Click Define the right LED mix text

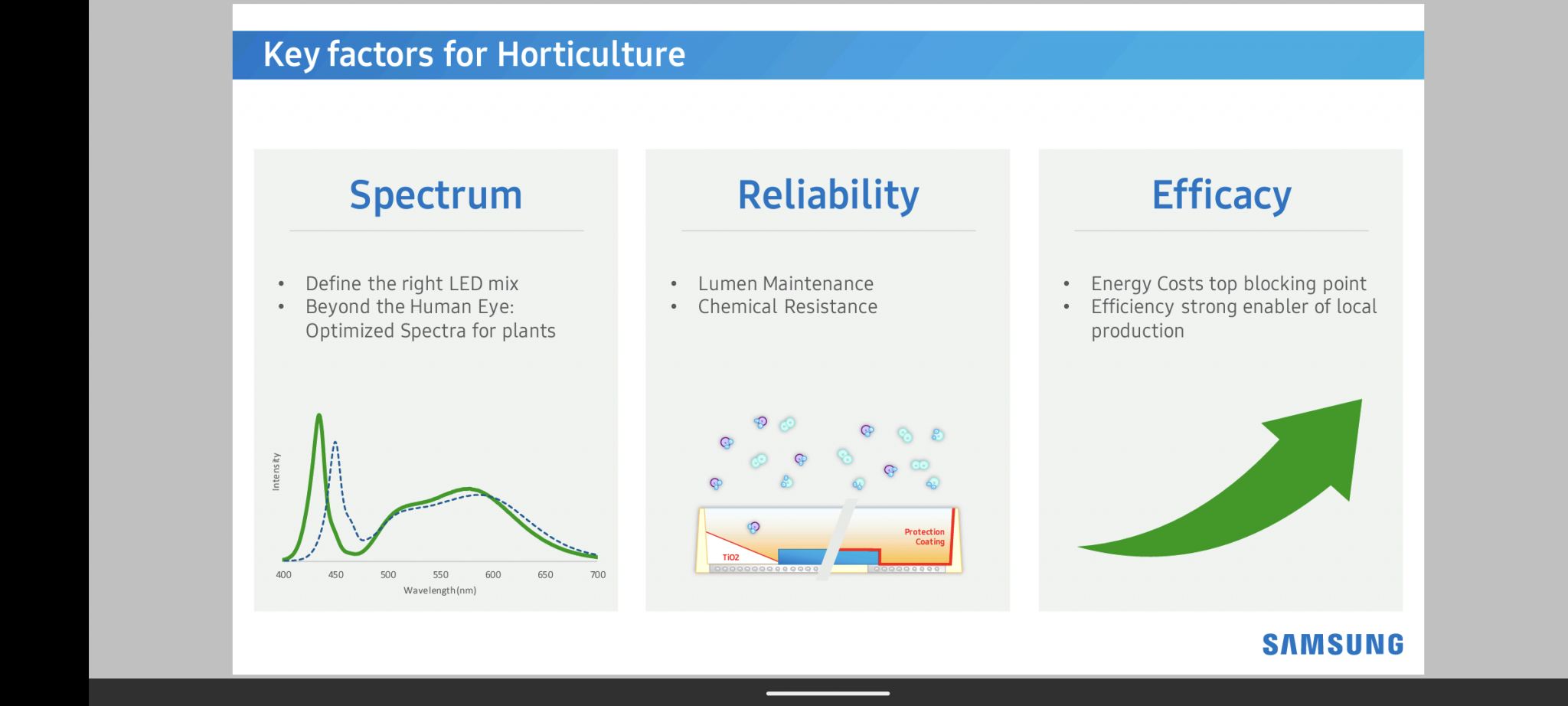(x=412, y=284)
